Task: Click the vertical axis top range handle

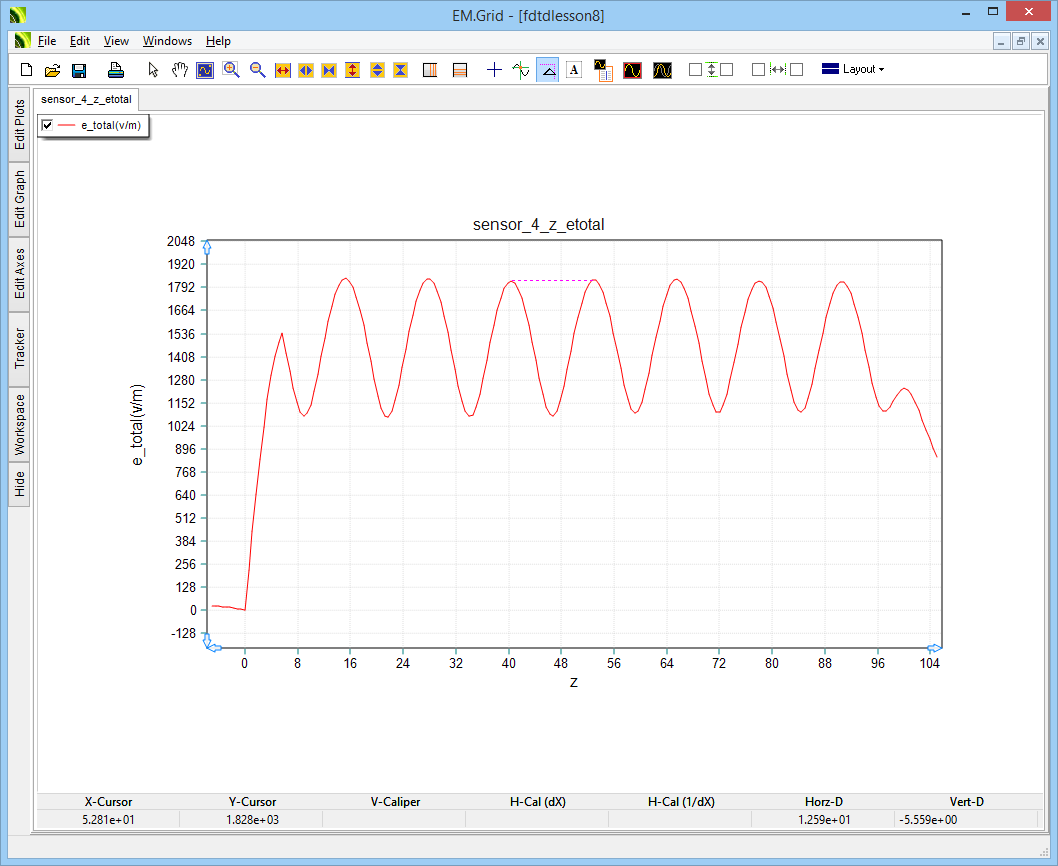Action: pyautogui.click(x=207, y=247)
